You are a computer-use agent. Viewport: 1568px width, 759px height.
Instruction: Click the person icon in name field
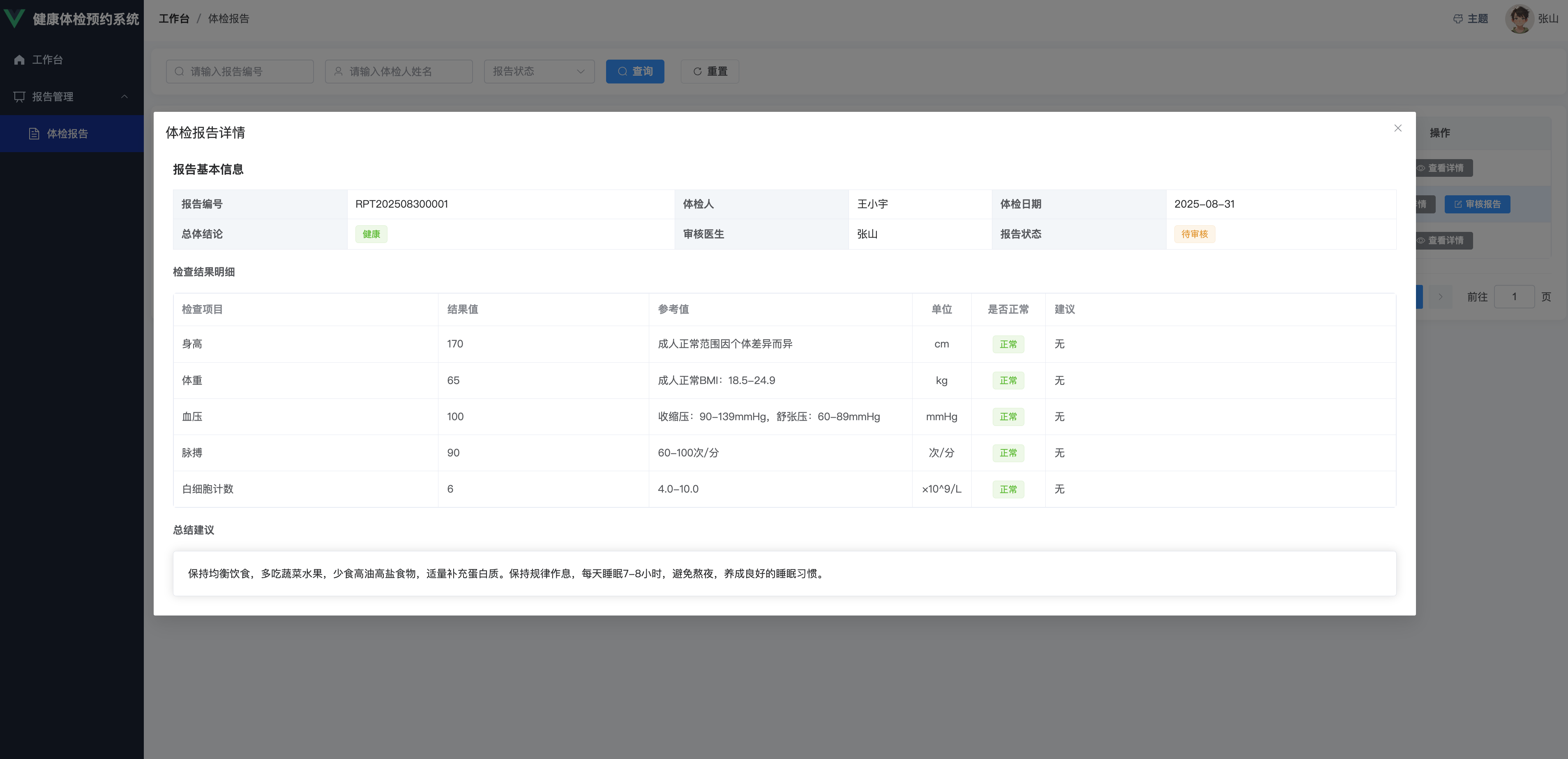pos(339,71)
